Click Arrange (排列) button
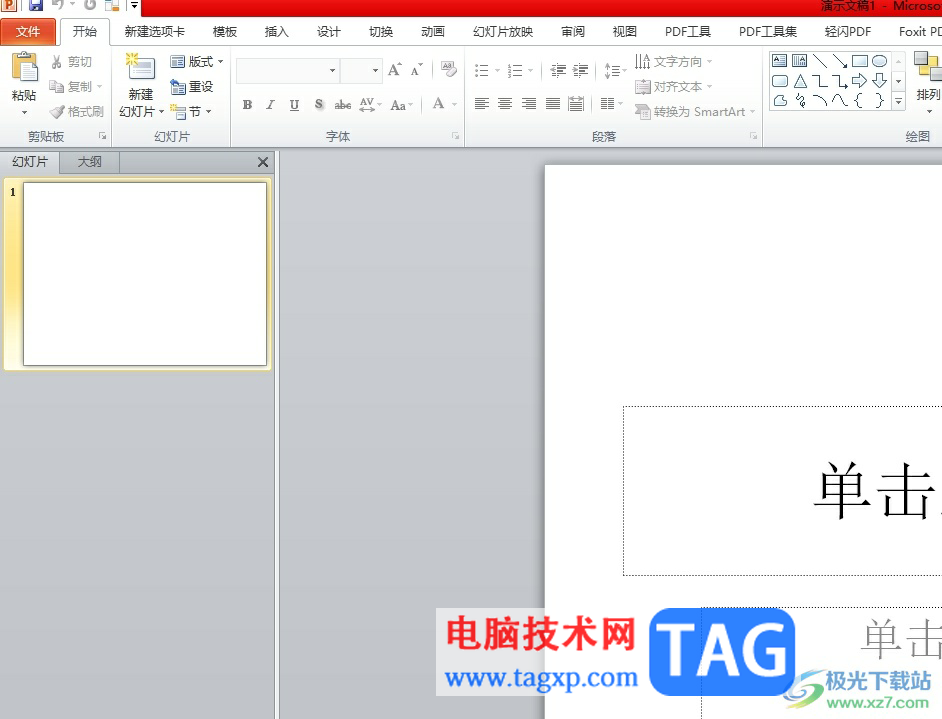Viewport: 942px width, 719px height. pos(928,83)
